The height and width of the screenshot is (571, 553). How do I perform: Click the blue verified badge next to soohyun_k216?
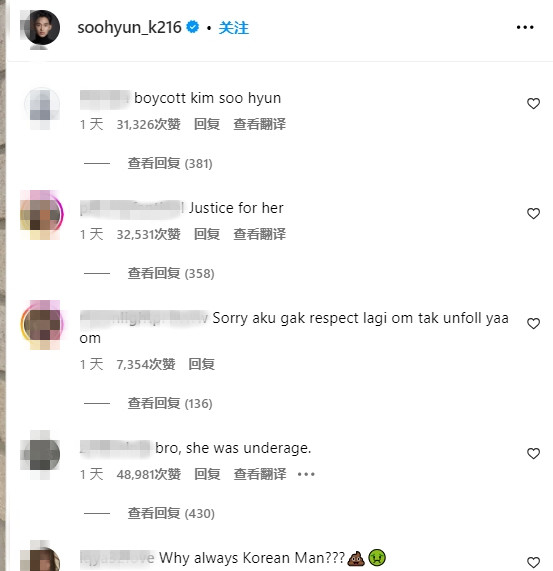click(193, 27)
